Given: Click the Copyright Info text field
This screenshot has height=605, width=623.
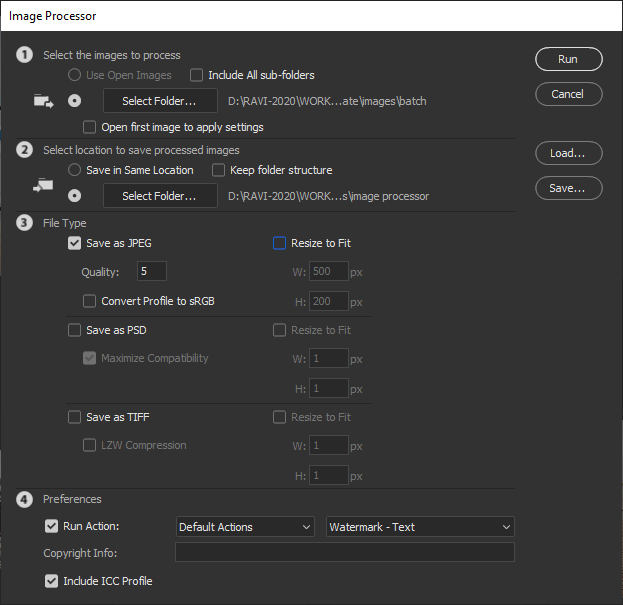Looking at the screenshot, I should 344,553.
